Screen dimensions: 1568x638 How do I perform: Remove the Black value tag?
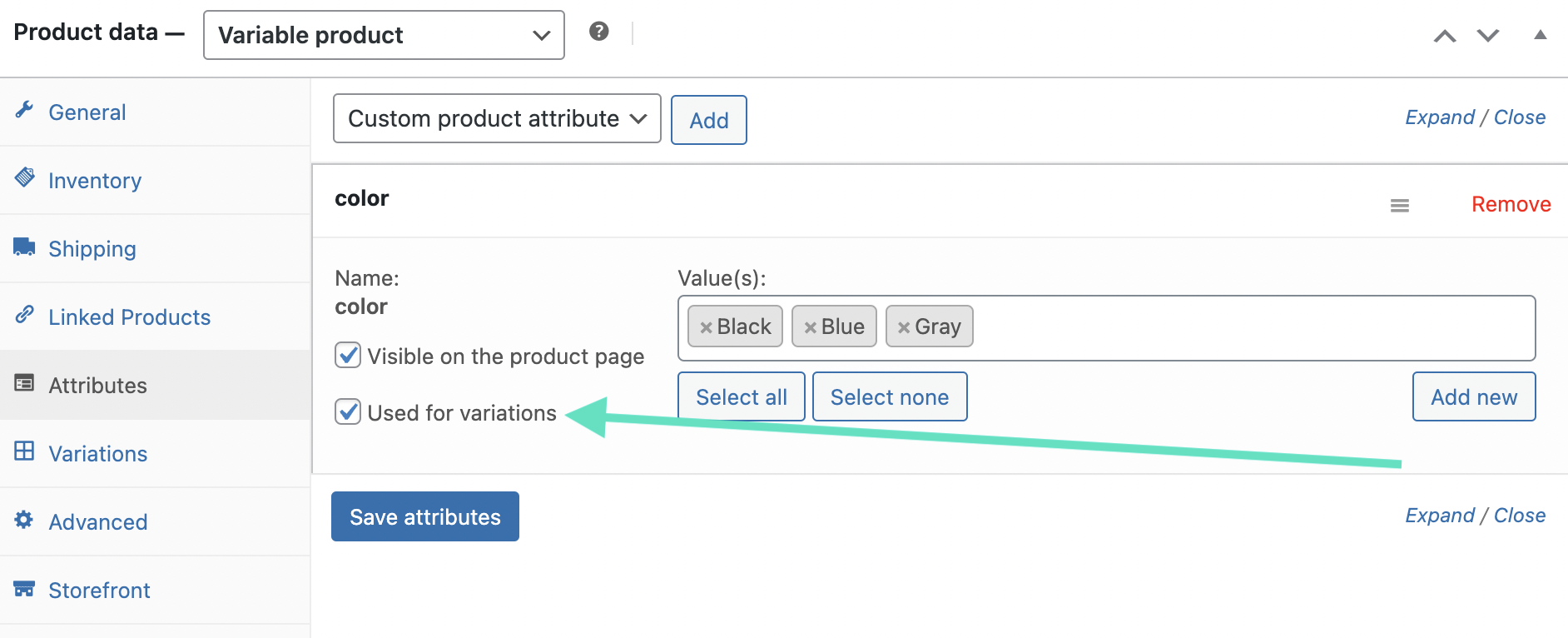pyautogui.click(x=706, y=327)
